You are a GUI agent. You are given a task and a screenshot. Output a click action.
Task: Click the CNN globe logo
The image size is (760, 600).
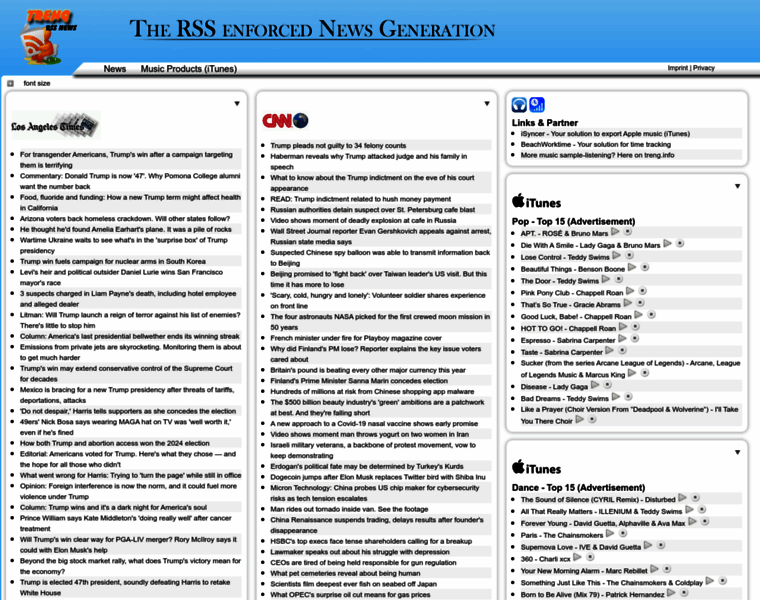point(285,121)
